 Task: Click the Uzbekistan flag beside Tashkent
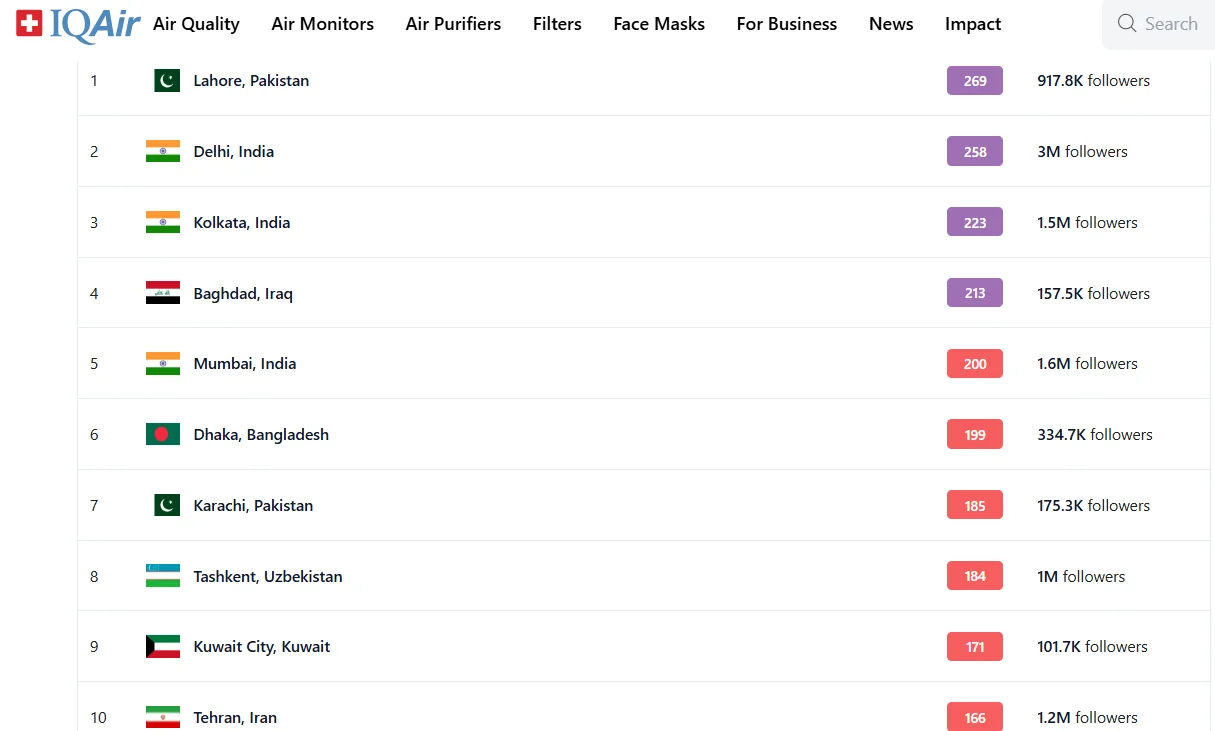tap(163, 576)
